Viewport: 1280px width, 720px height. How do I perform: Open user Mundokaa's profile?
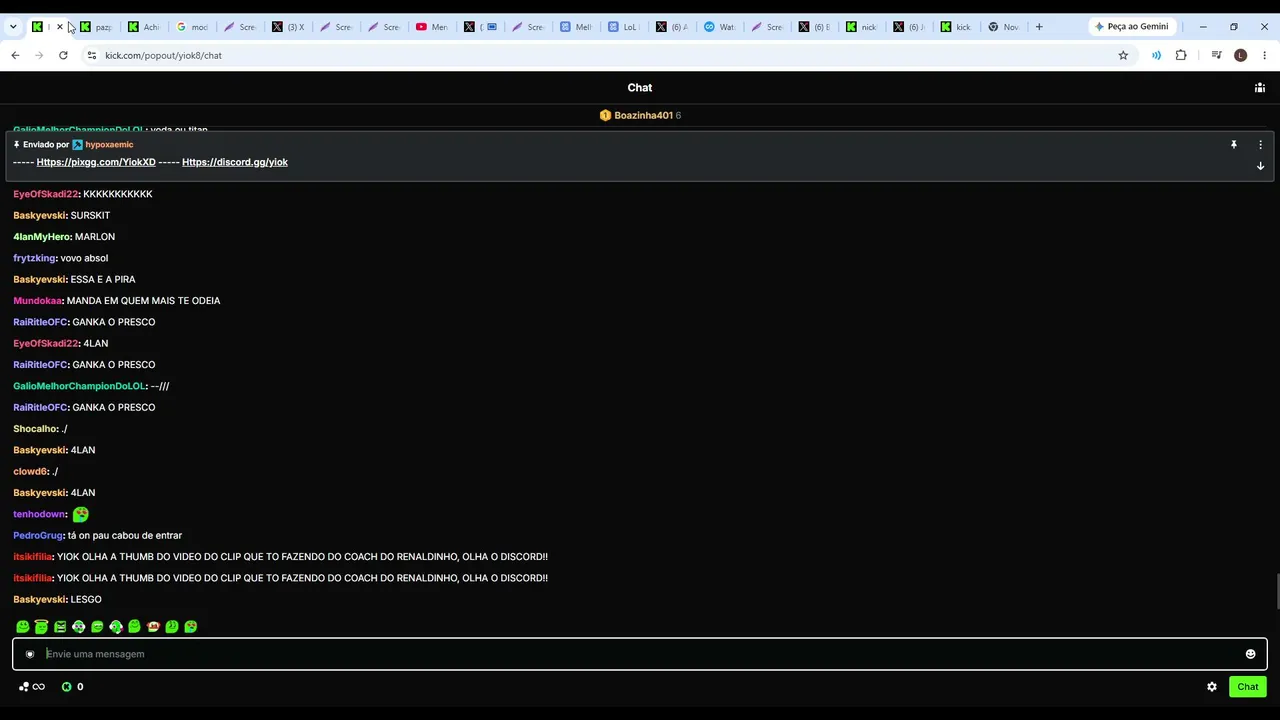38,301
